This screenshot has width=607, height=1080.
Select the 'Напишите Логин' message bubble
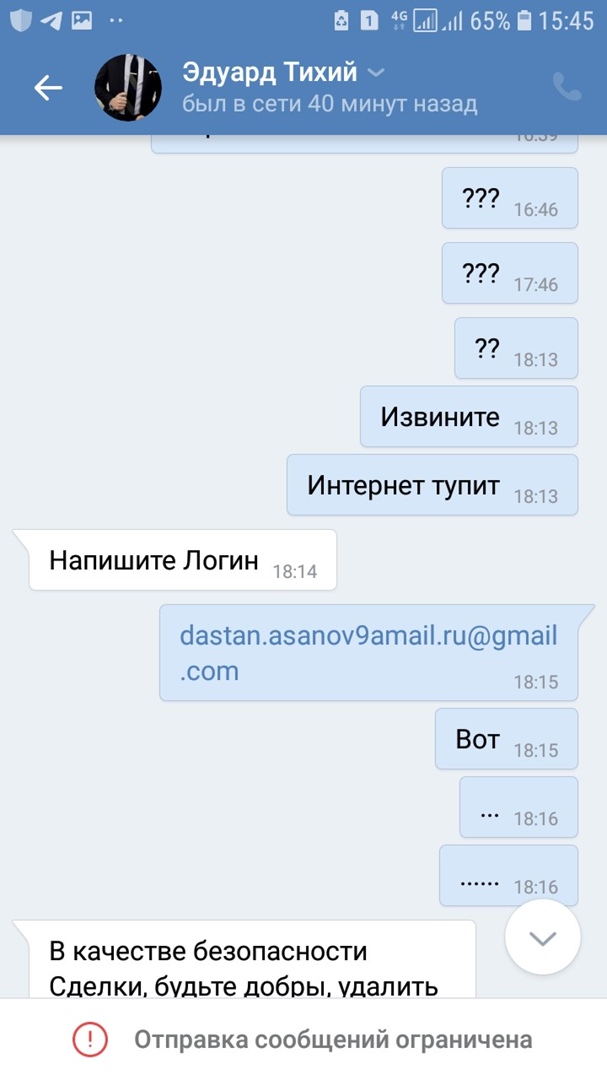coord(182,560)
